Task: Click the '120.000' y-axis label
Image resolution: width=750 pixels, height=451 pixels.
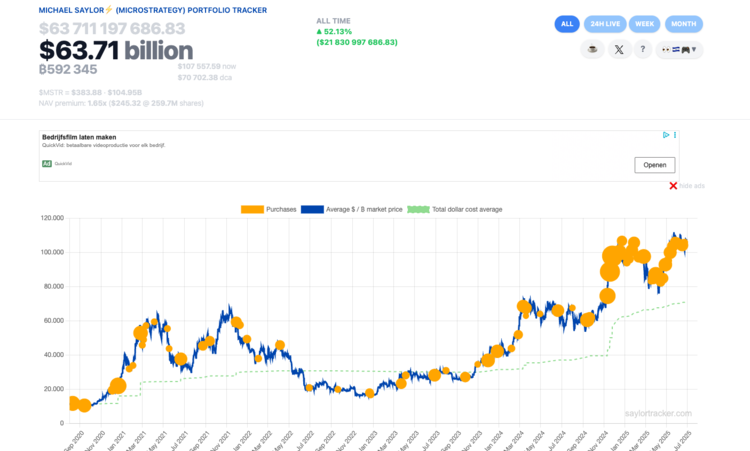Action: click(x=52, y=218)
